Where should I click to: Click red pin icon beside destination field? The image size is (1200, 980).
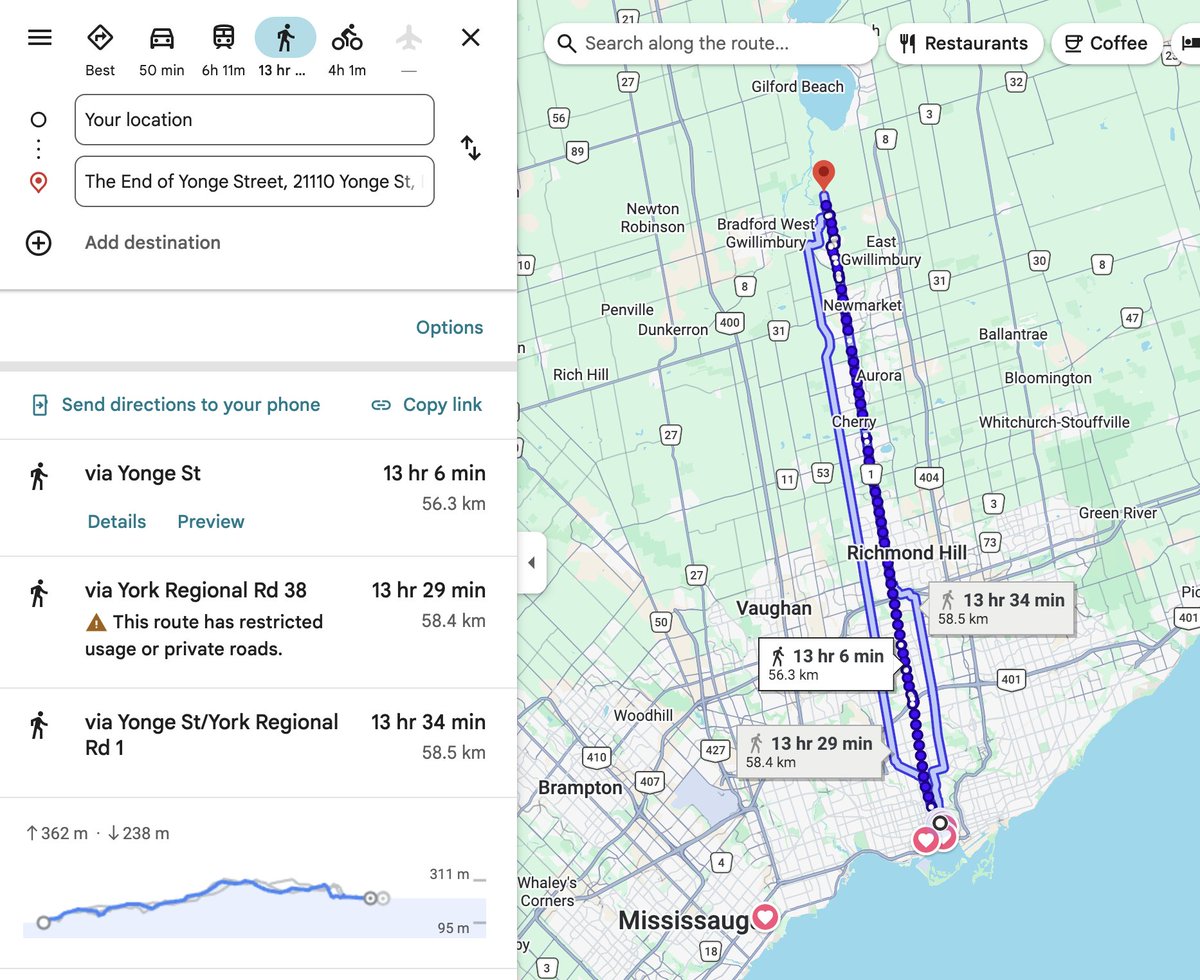(38, 182)
